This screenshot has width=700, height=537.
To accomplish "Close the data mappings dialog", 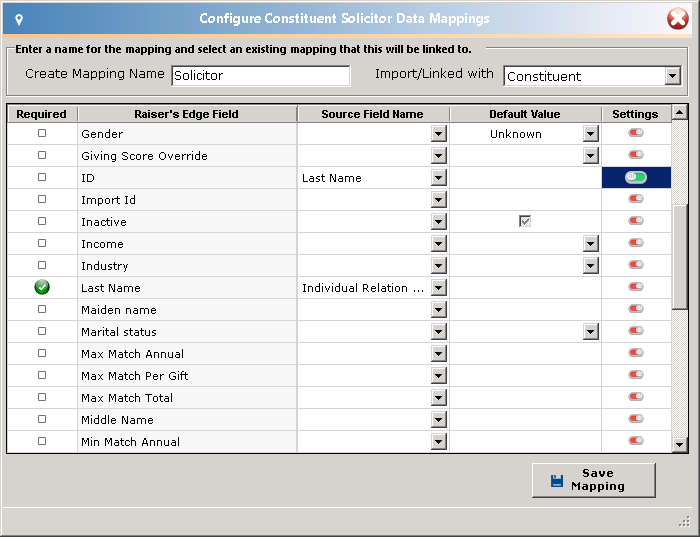I will coord(678,19).
